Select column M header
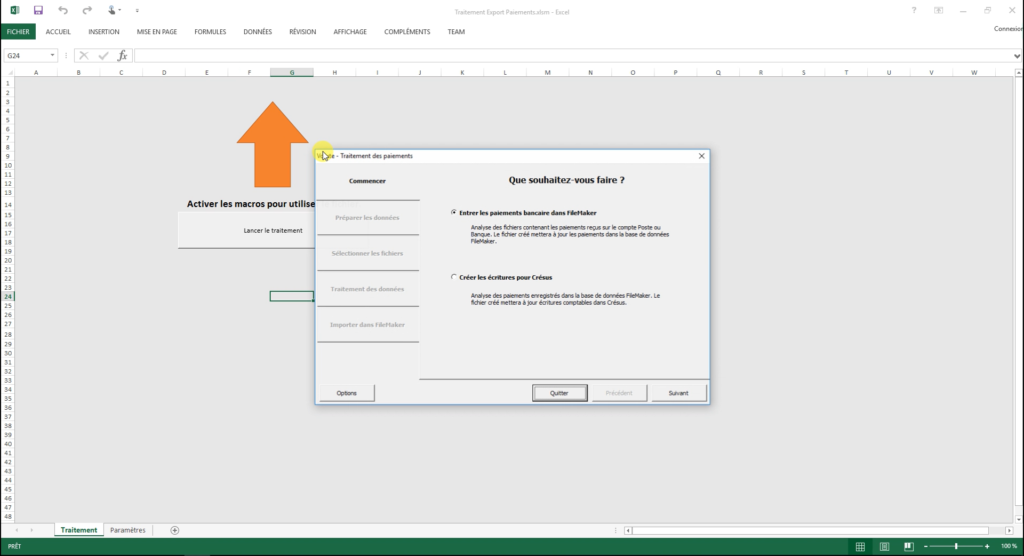This screenshot has height=556, width=1024. [x=547, y=73]
